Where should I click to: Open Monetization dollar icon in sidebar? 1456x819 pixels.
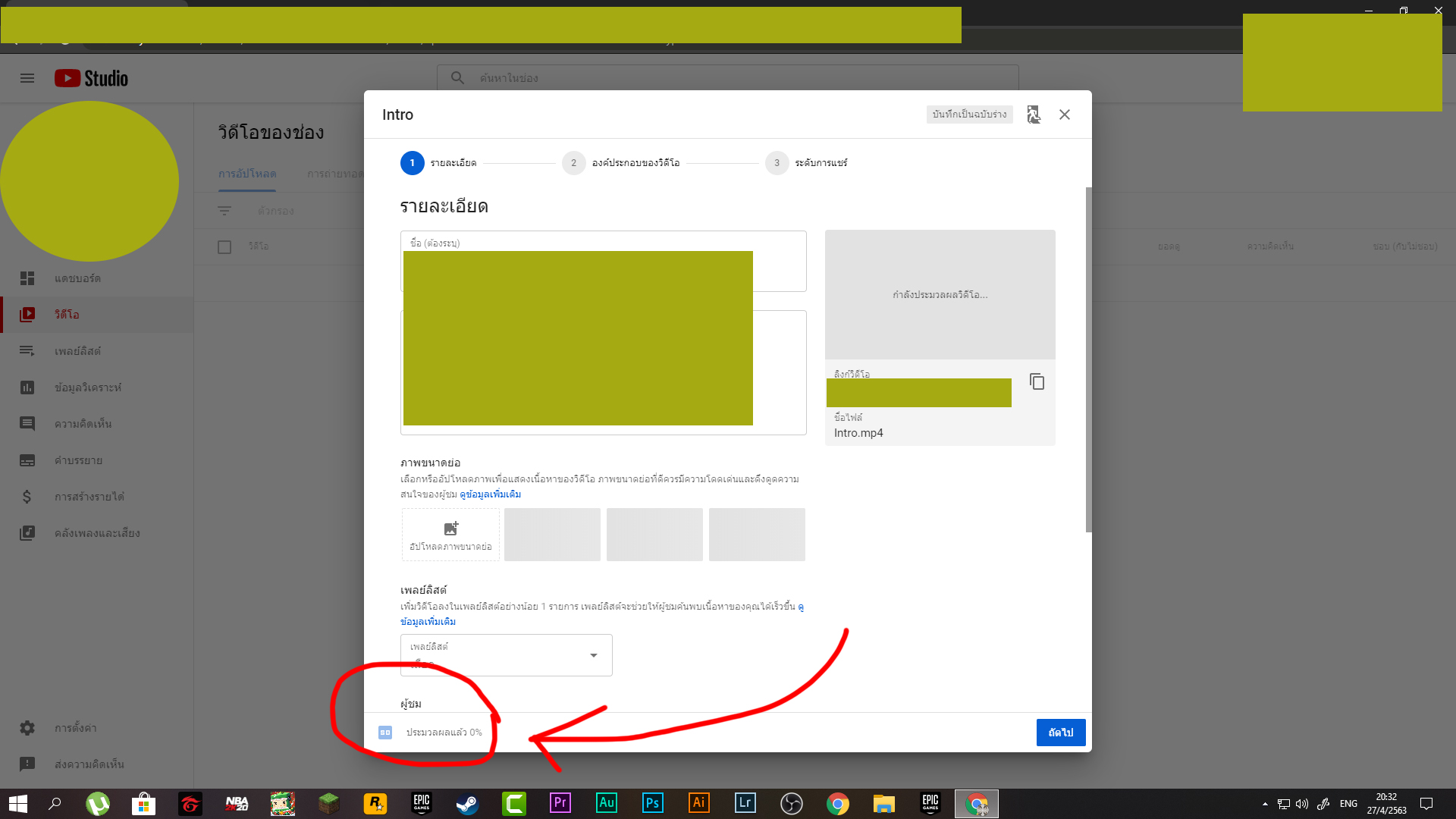[27, 497]
